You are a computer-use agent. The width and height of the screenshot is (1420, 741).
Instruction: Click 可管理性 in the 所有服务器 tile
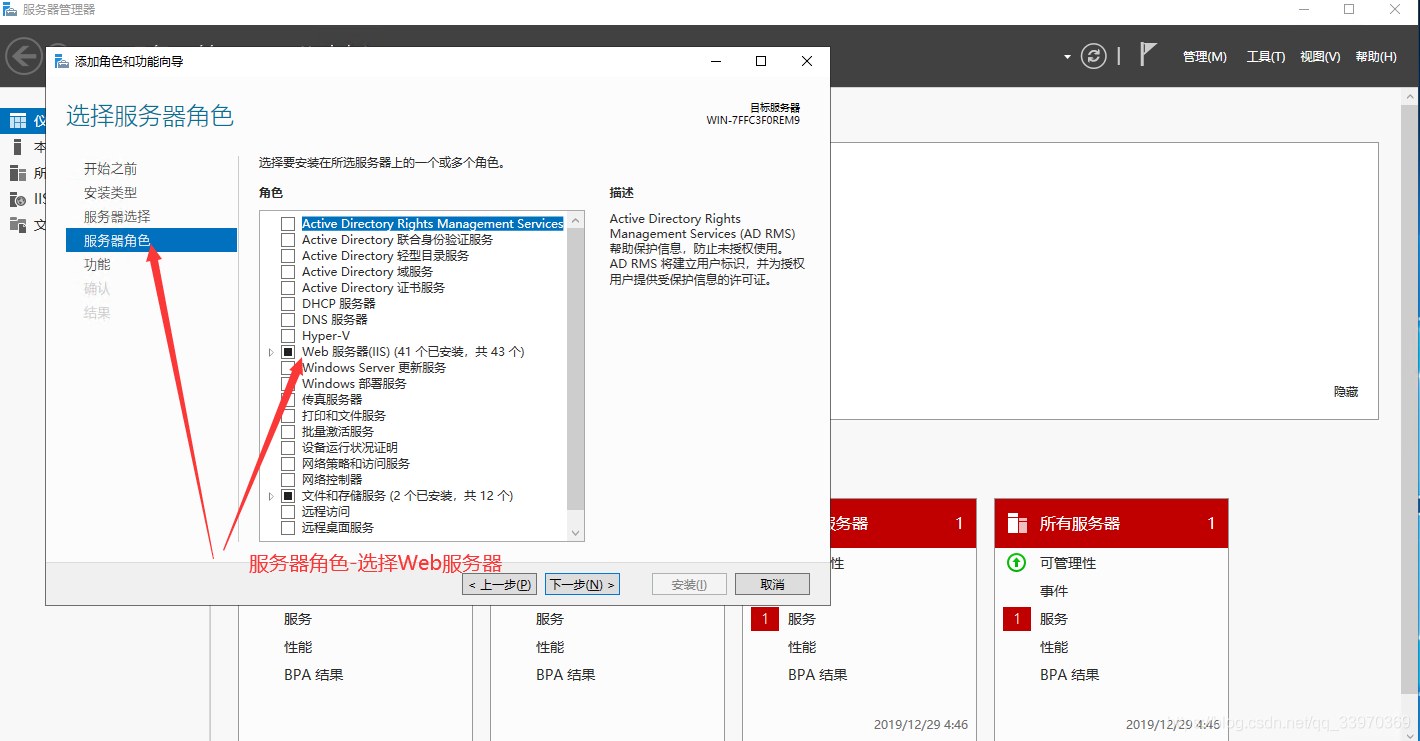(x=1068, y=563)
